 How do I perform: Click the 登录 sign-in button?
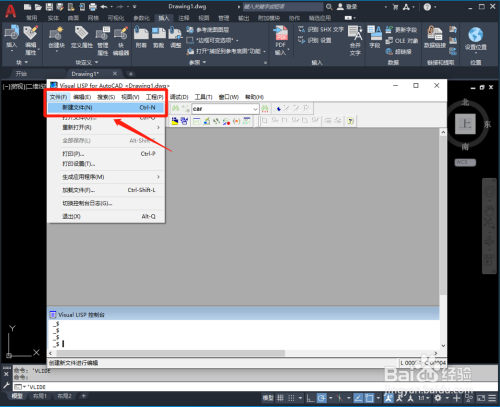click(x=347, y=7)
